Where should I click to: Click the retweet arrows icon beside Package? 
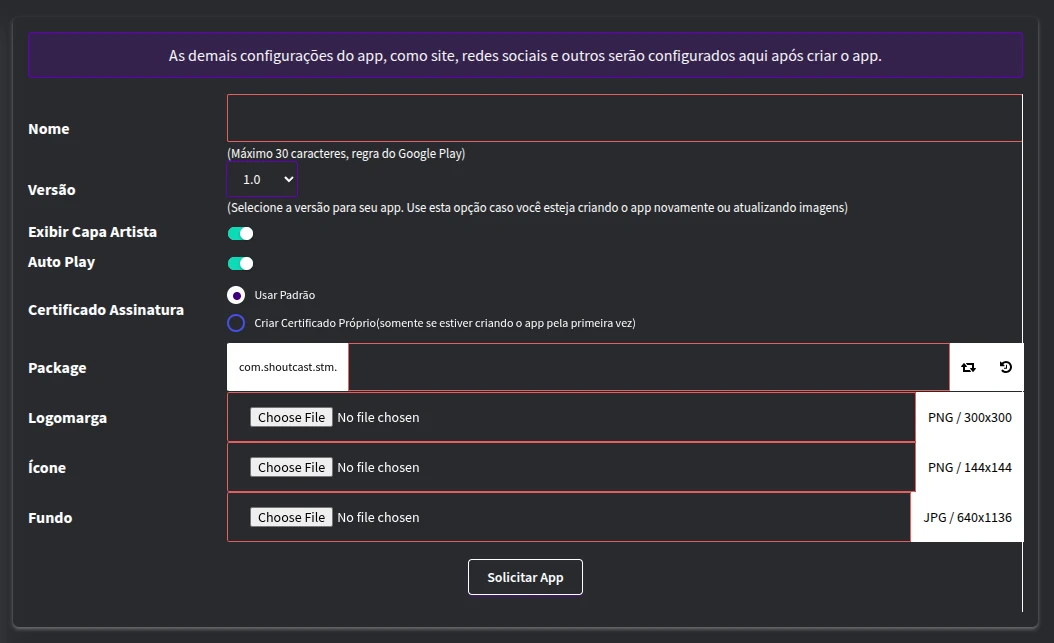click(968, 368)
